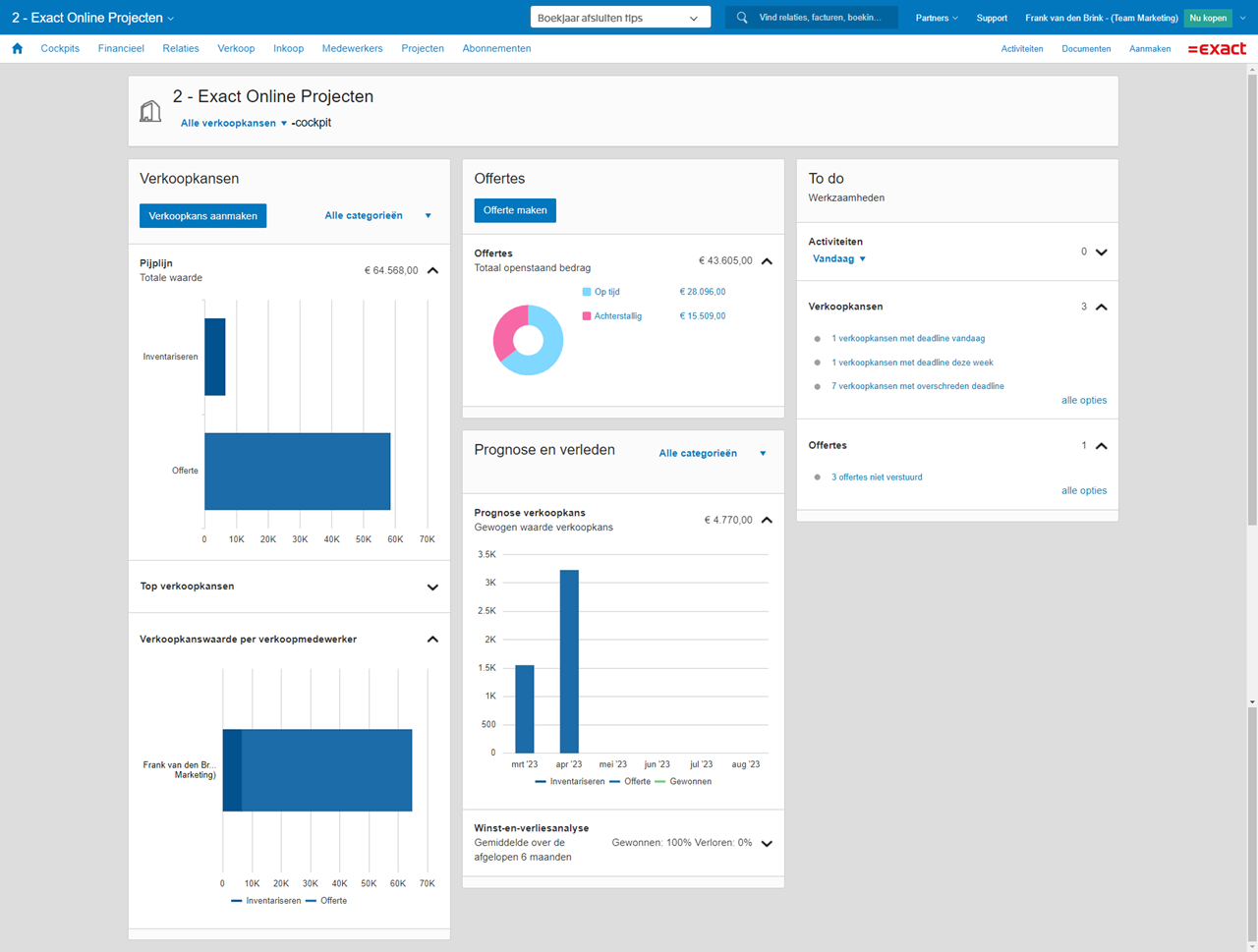Viewport: 1258px width, 952px height.
Task: Collapse the Prognose verkoopkans chevron
Action: point(767,520)
